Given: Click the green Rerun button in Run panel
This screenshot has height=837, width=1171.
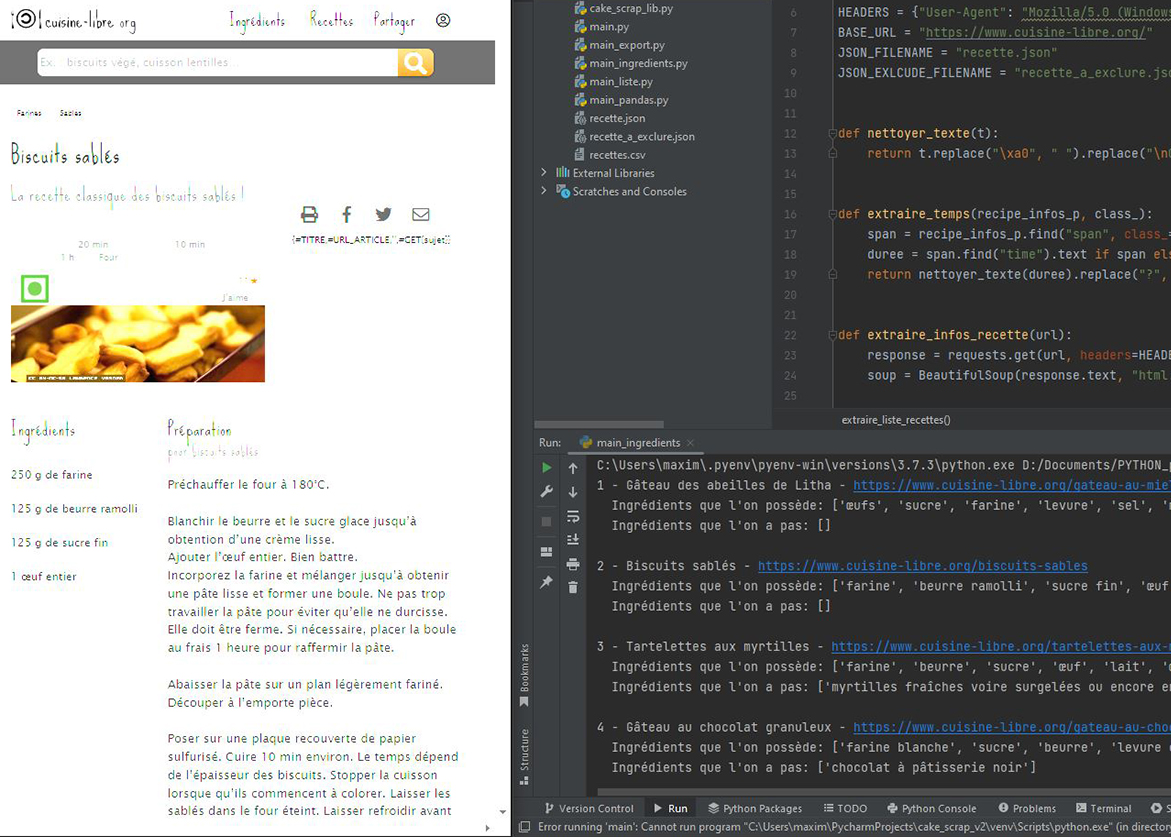Looking at the screenshot, I should coord(546,467).
